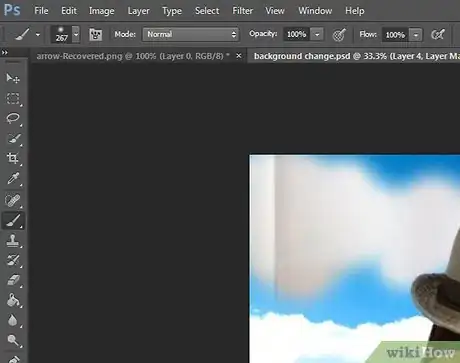Select the Blur tool

point(13,320)
